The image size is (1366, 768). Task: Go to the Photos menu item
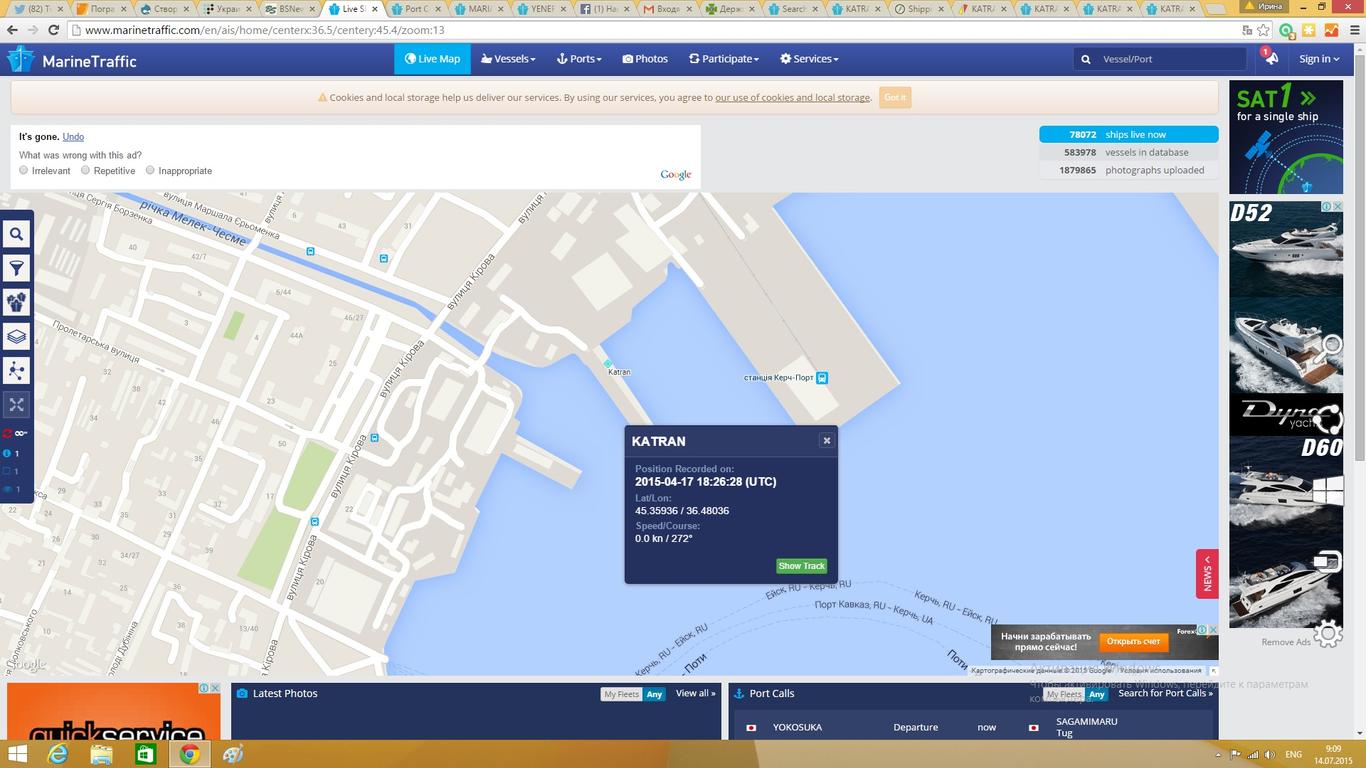click(645, 59)
